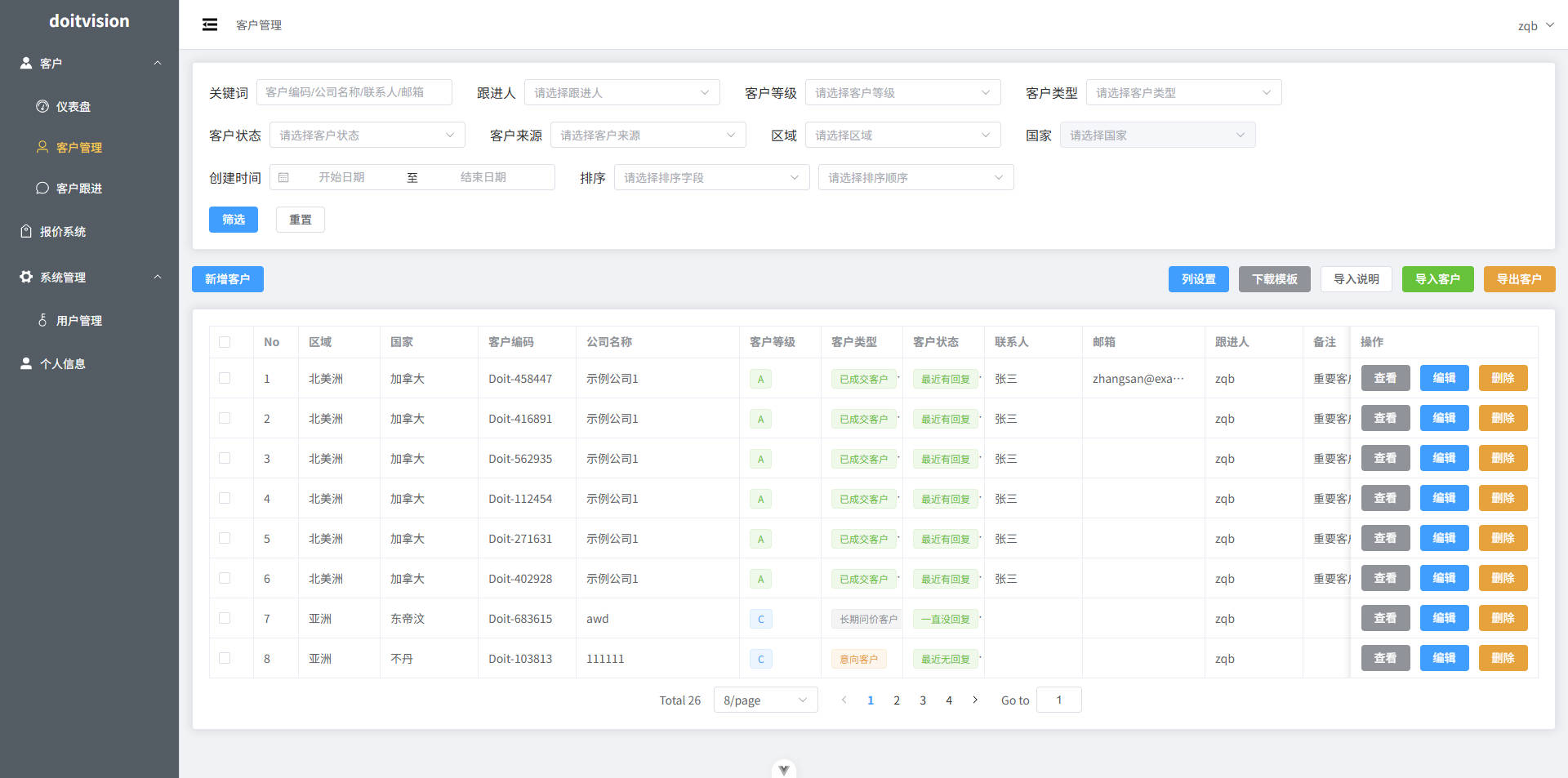Click the person icon beside 客户管理
1568x778 pixels.
(x=42, y=147)
